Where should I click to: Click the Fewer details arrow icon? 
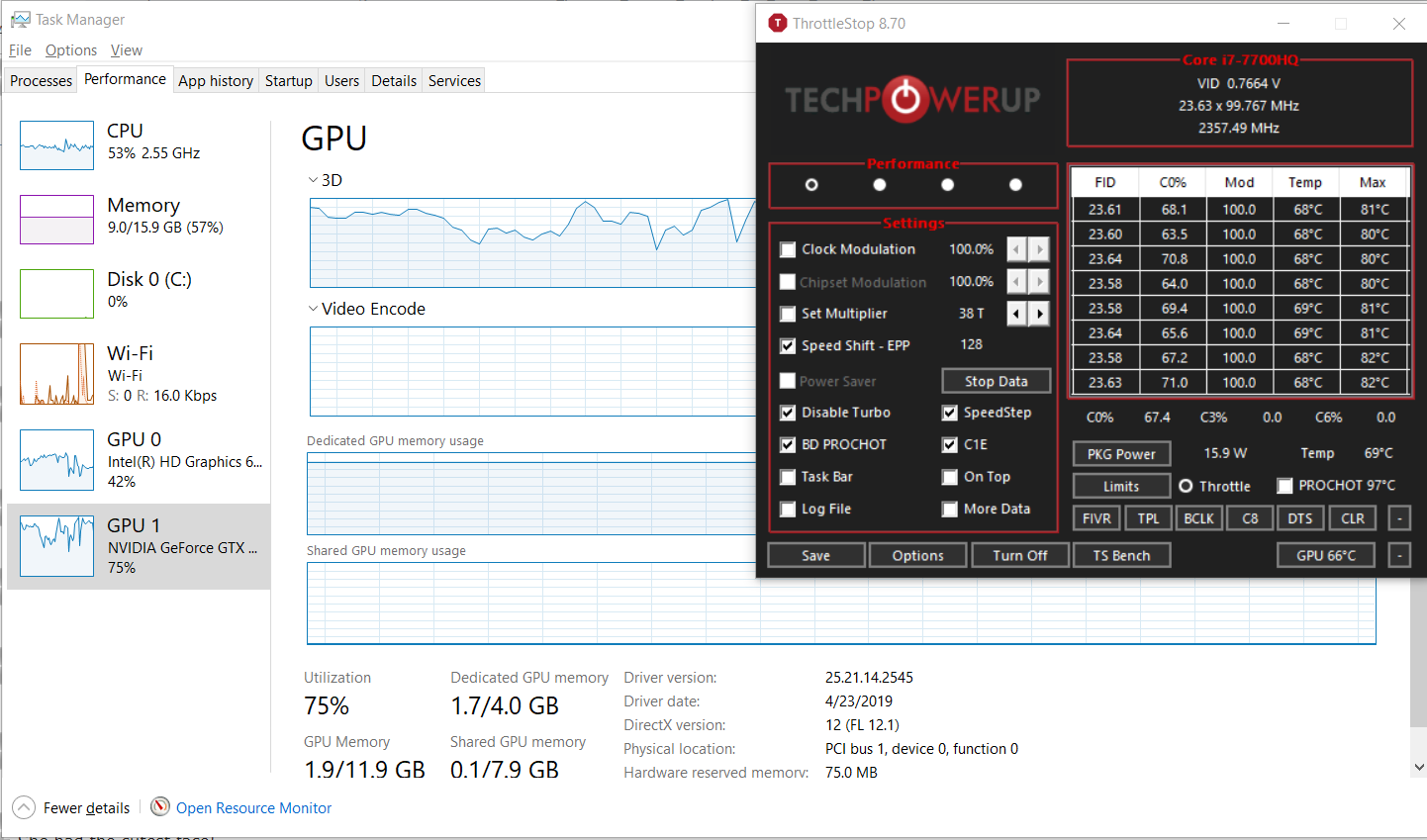(25, 807)
